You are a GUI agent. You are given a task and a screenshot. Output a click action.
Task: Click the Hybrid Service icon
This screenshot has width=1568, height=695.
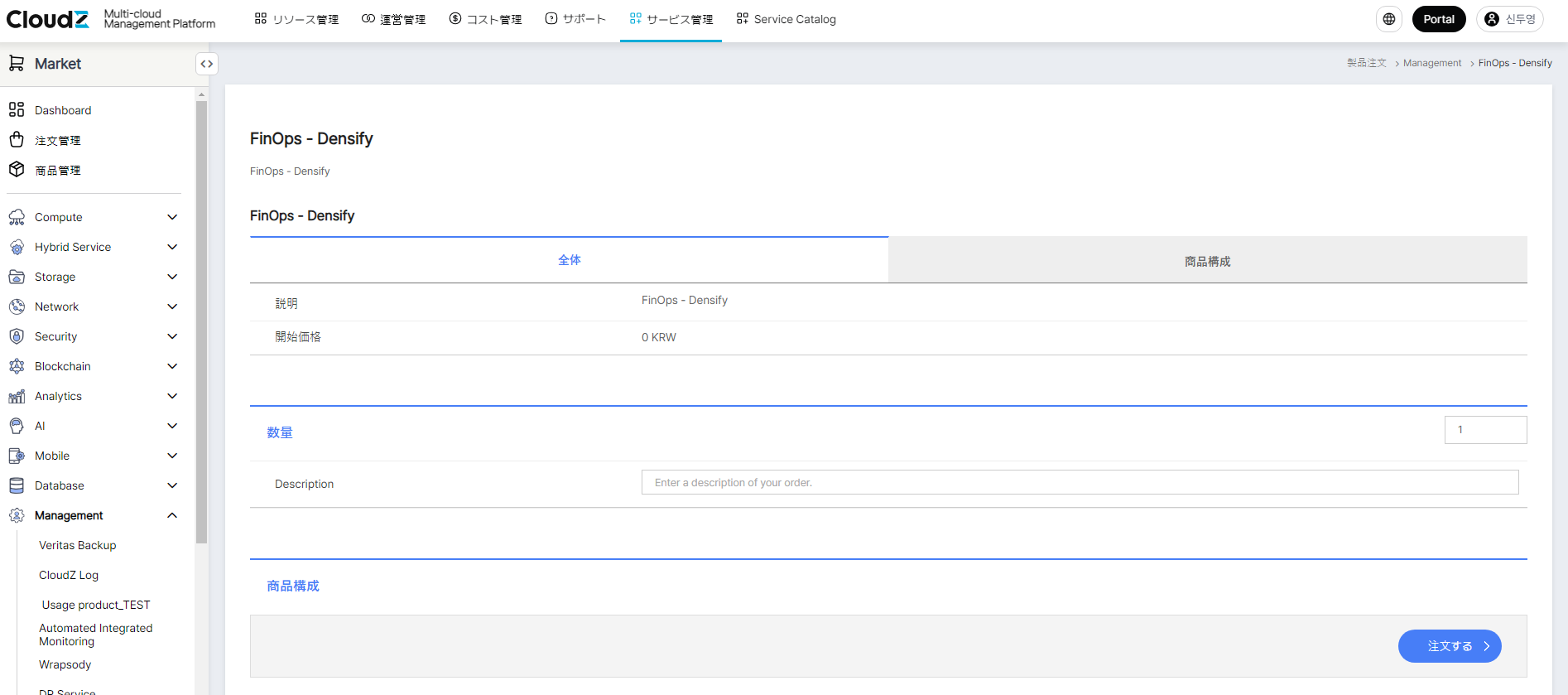(x=17, y=247)
